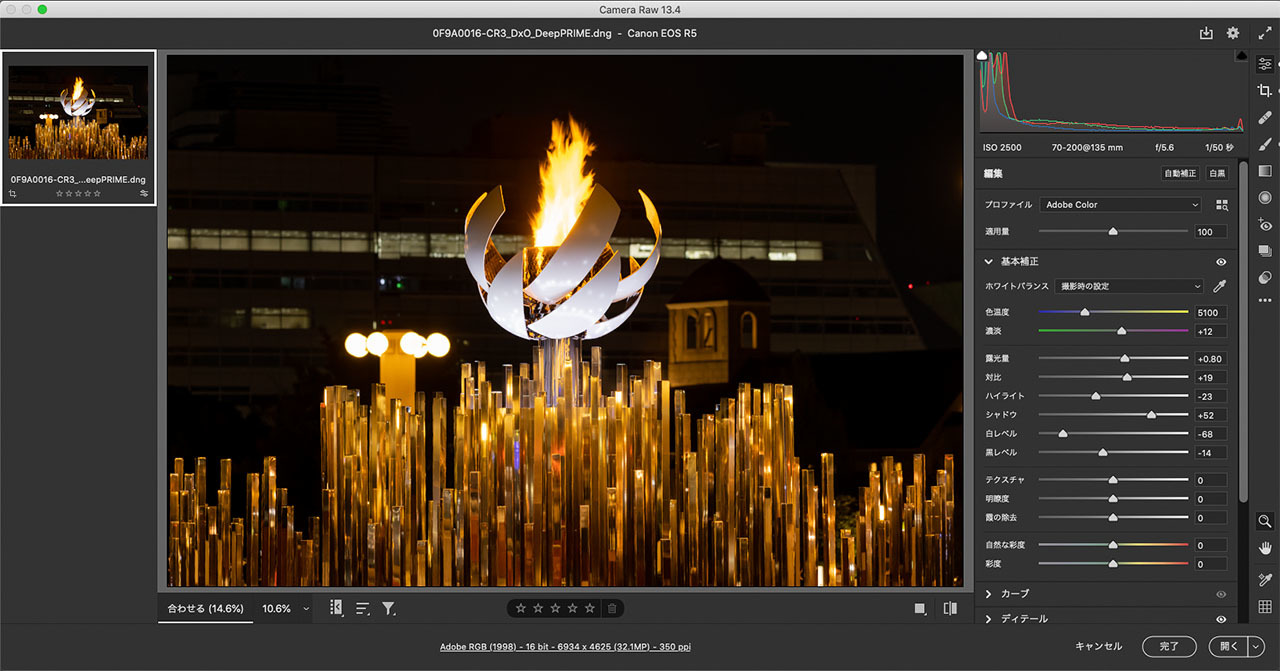Select the Red Eye removal tool

[x=1265, y=225]
